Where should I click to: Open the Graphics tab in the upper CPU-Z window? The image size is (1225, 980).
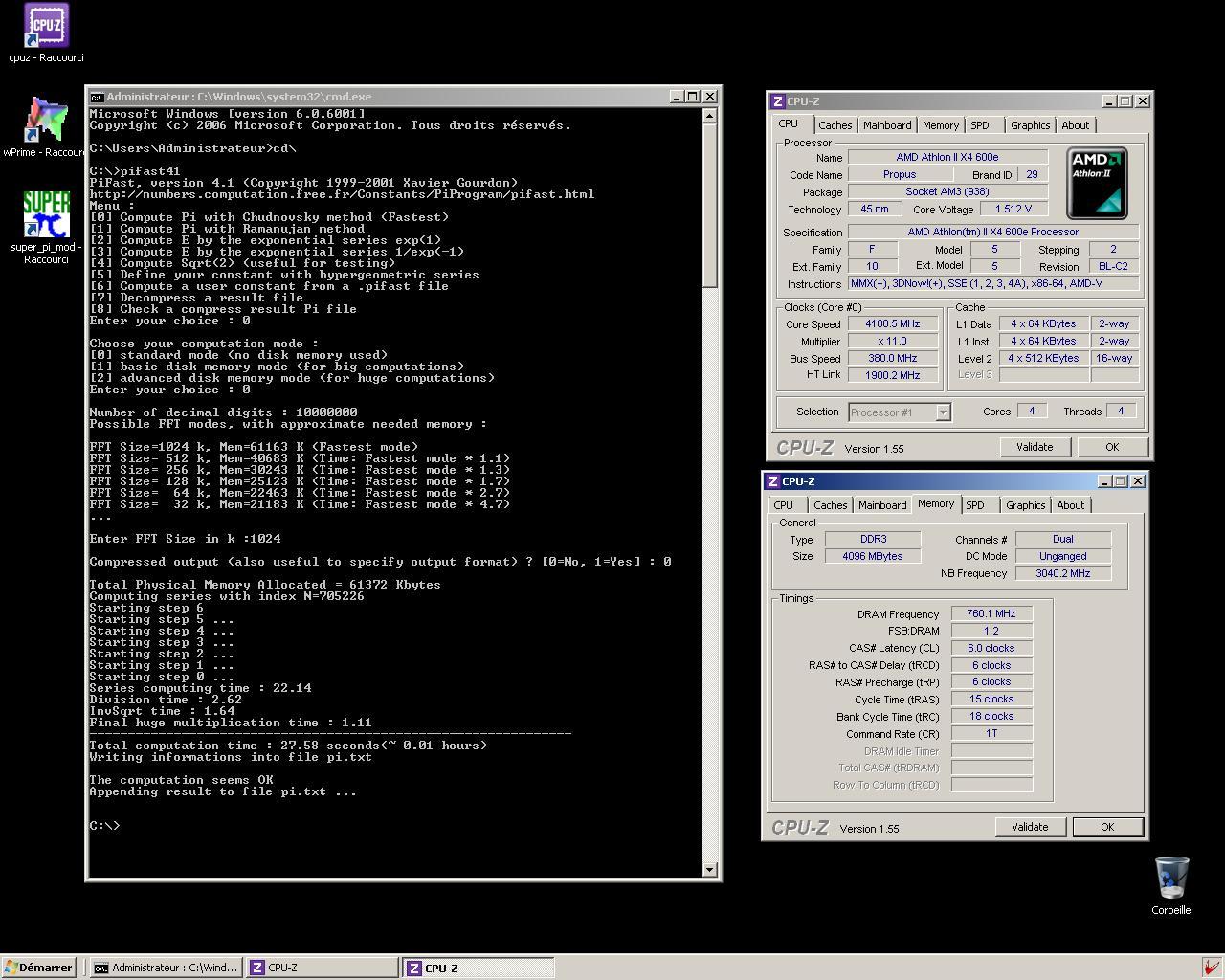[x=1031, y=125]
